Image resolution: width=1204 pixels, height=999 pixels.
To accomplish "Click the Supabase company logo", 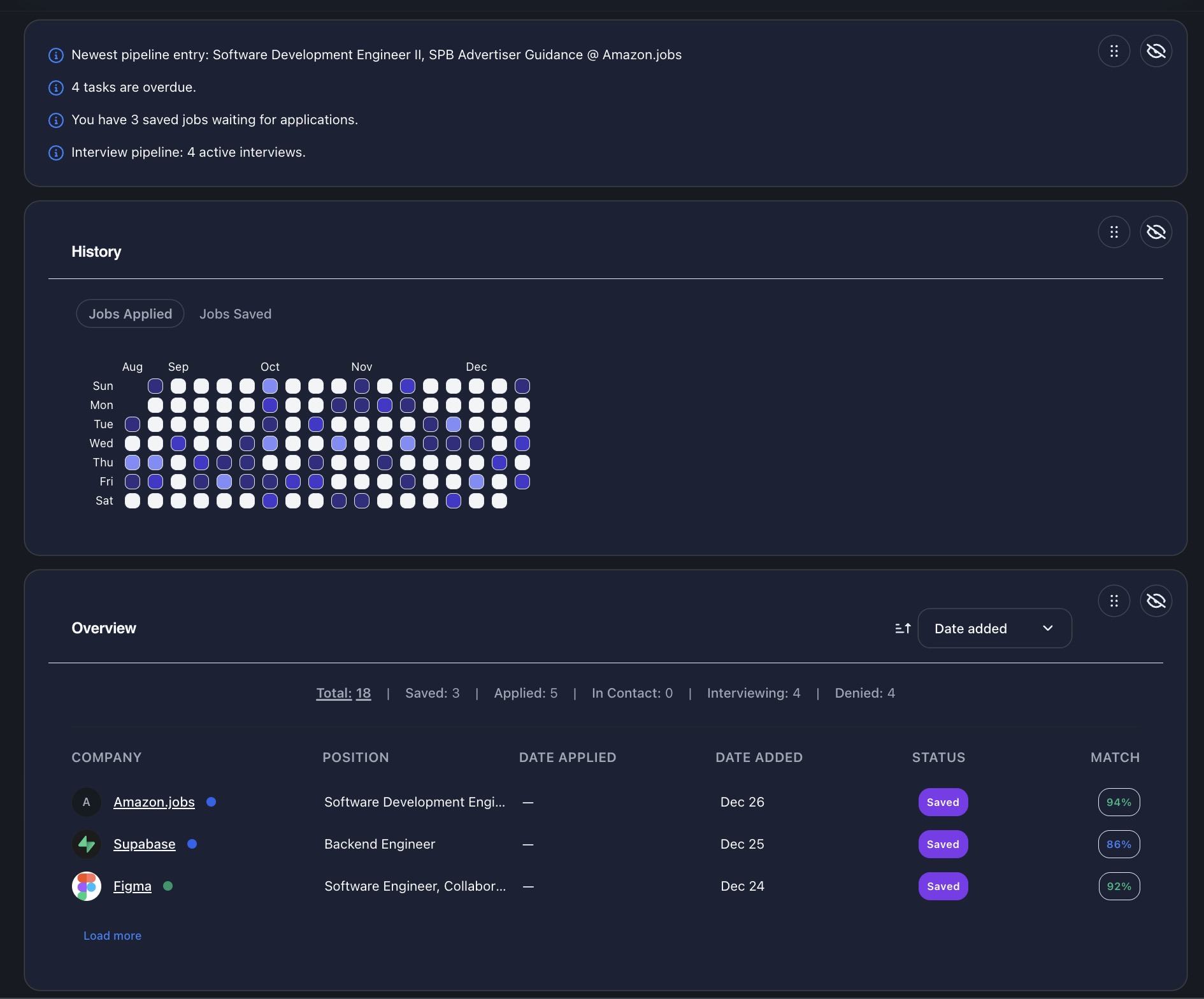I will (x=87, y=844).
